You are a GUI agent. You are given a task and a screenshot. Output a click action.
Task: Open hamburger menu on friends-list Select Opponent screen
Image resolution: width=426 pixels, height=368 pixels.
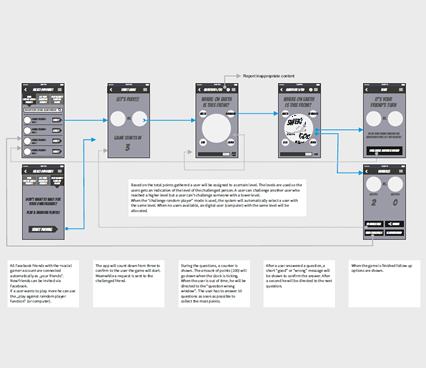point(60,89)
